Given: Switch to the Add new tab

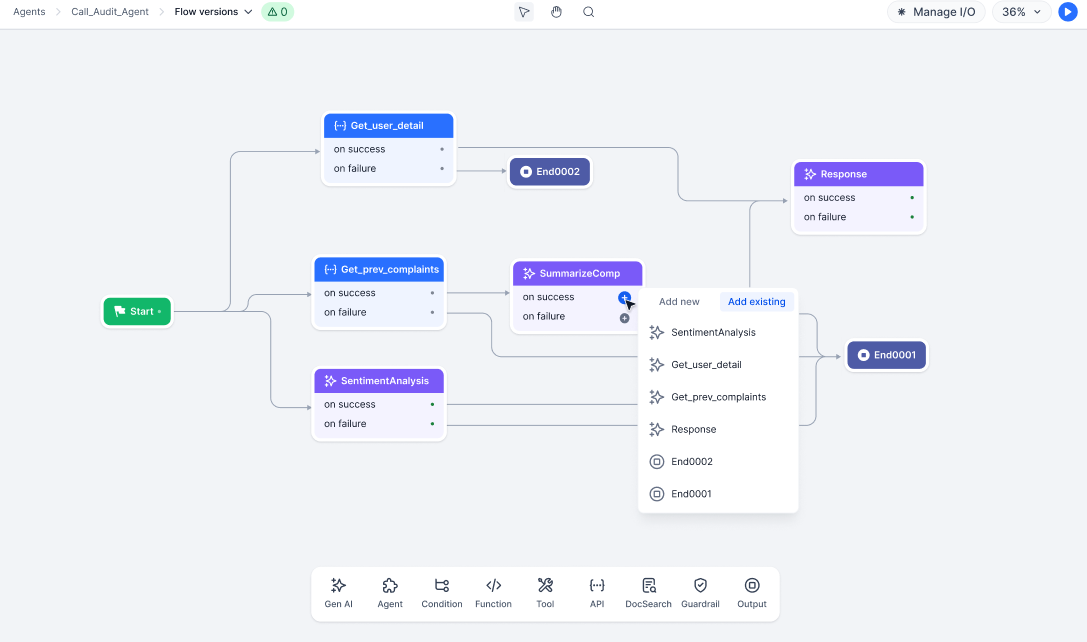Looking at the screenshot, I should [x=679, y=302].
